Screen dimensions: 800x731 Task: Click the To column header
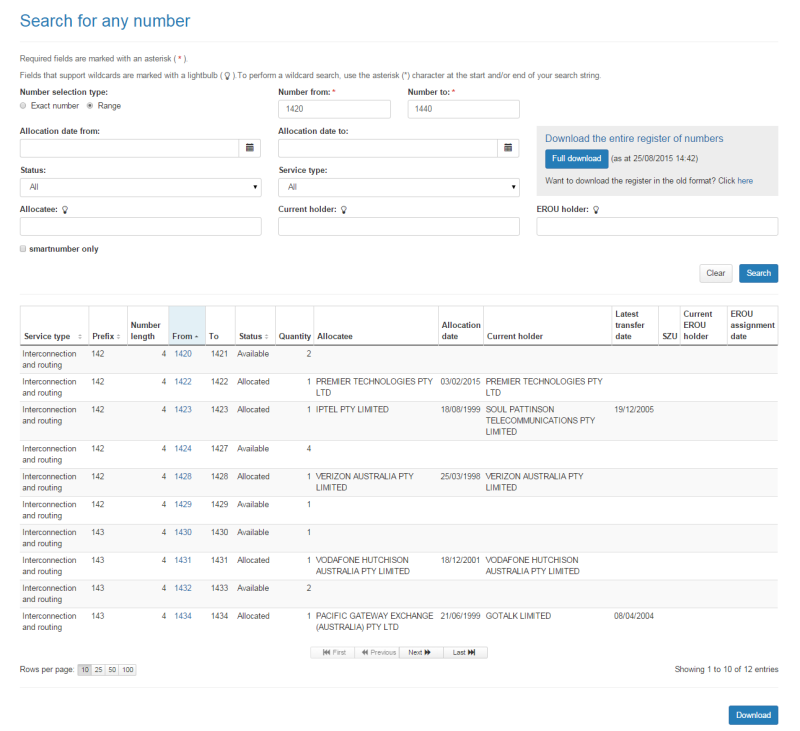[220, 326]
